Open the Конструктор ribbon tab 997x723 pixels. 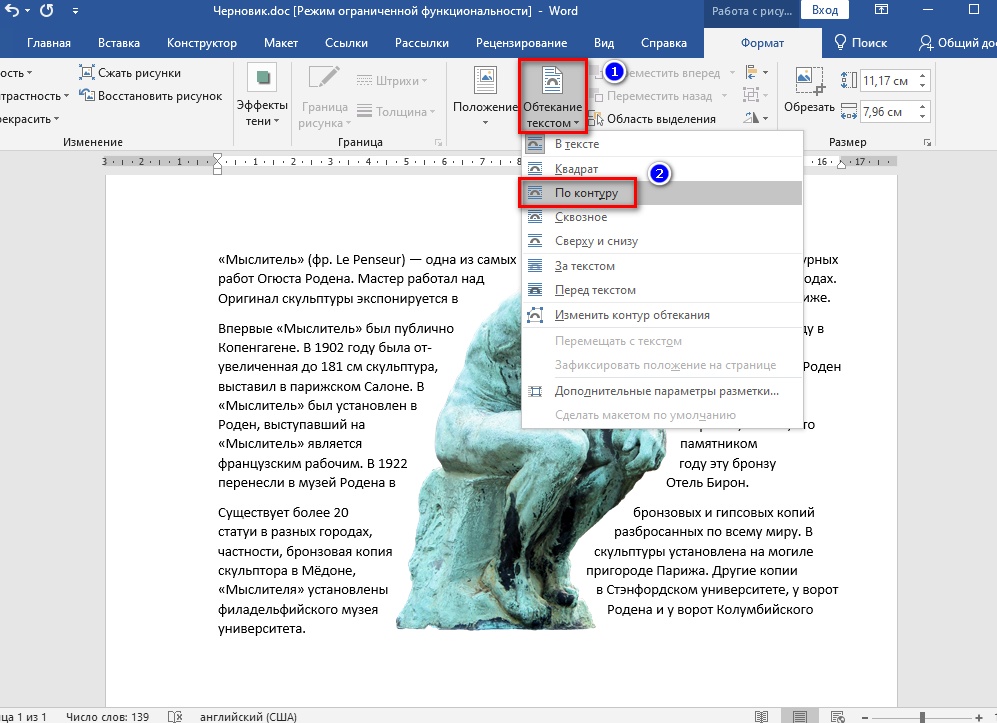point(202,43)
